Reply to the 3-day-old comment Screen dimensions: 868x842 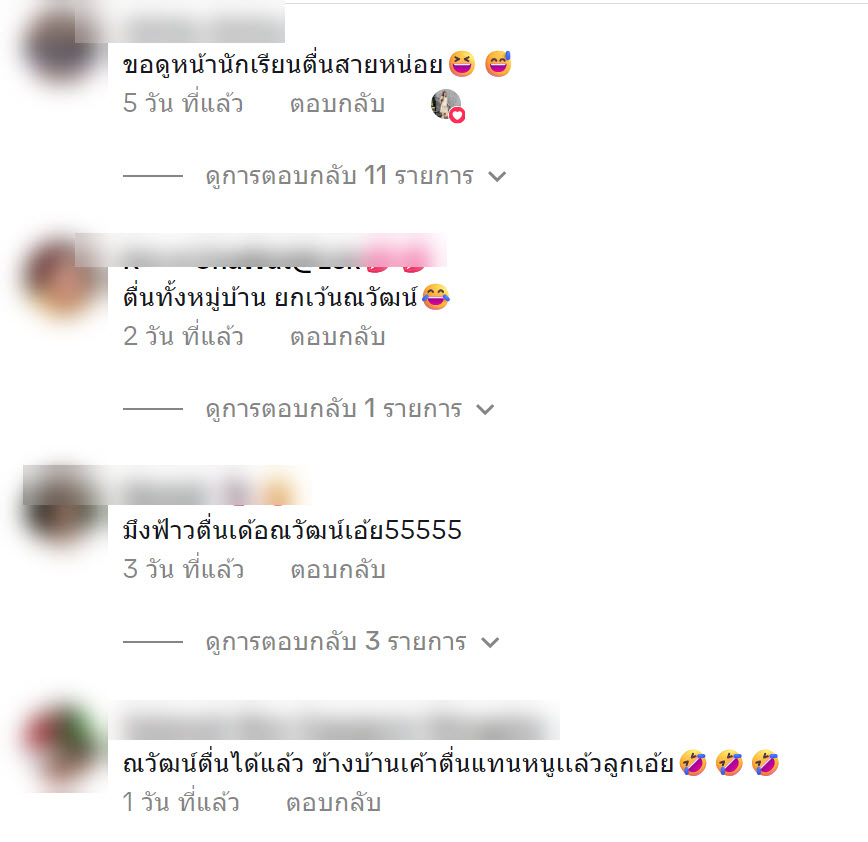338,570
